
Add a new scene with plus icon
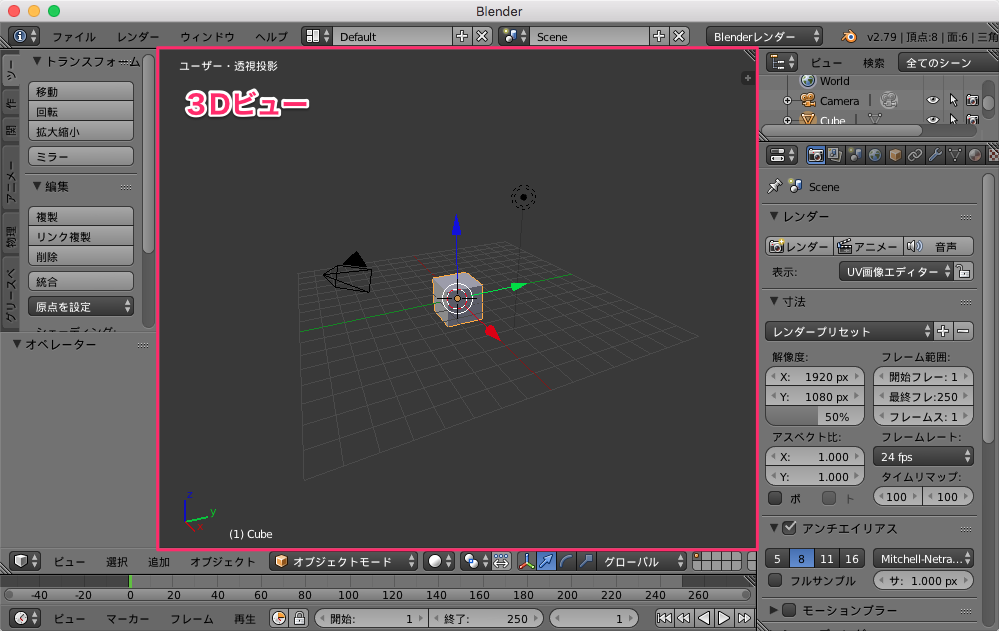[x=659, y=36]
